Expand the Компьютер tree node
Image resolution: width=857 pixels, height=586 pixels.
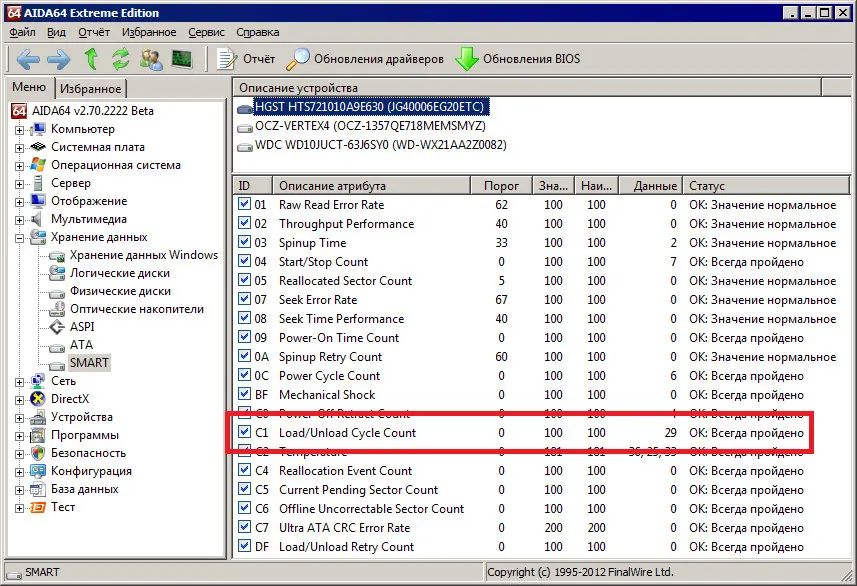[20, 130]
